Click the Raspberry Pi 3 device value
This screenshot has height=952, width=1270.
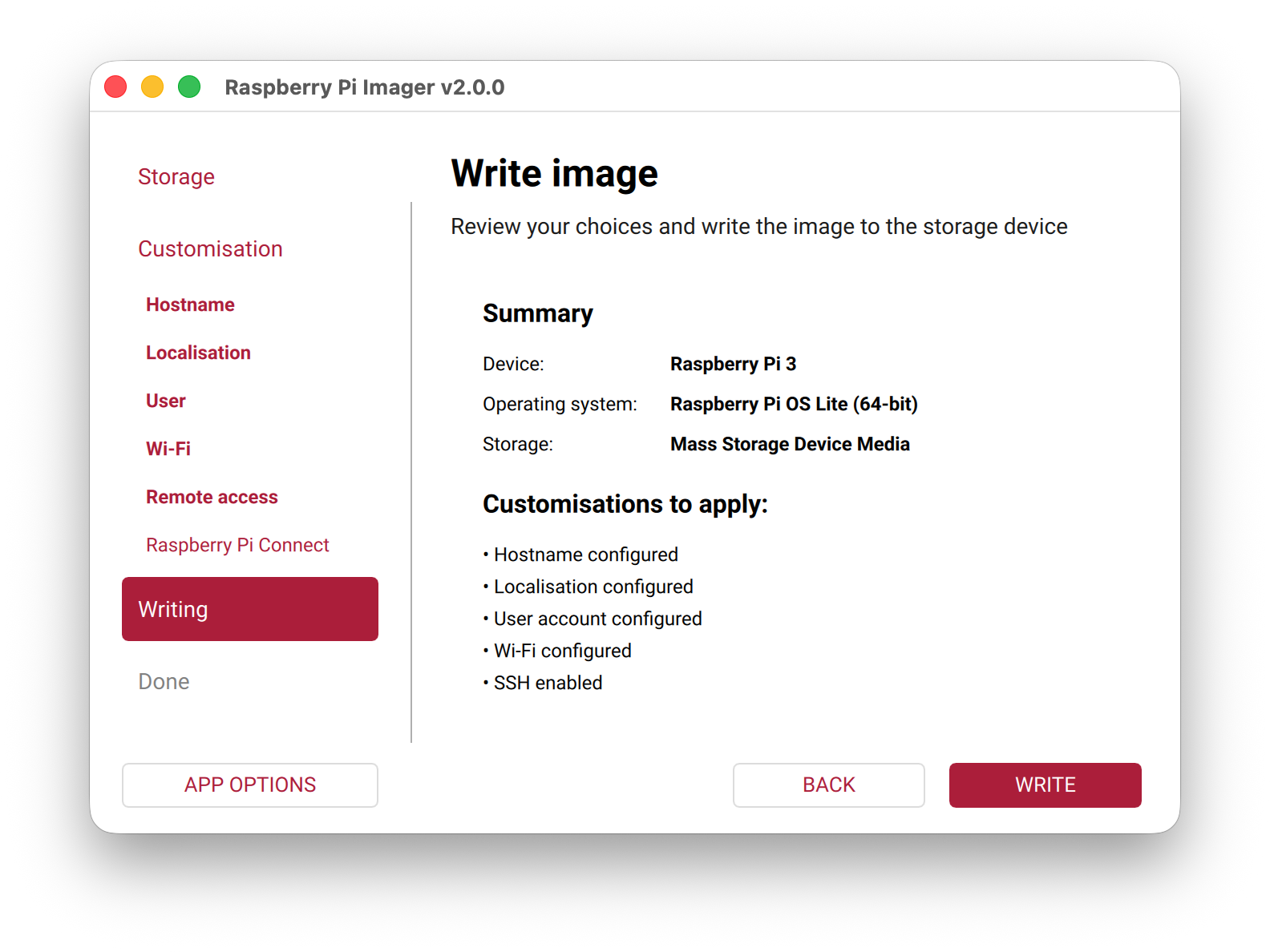(x=733, y=364)
